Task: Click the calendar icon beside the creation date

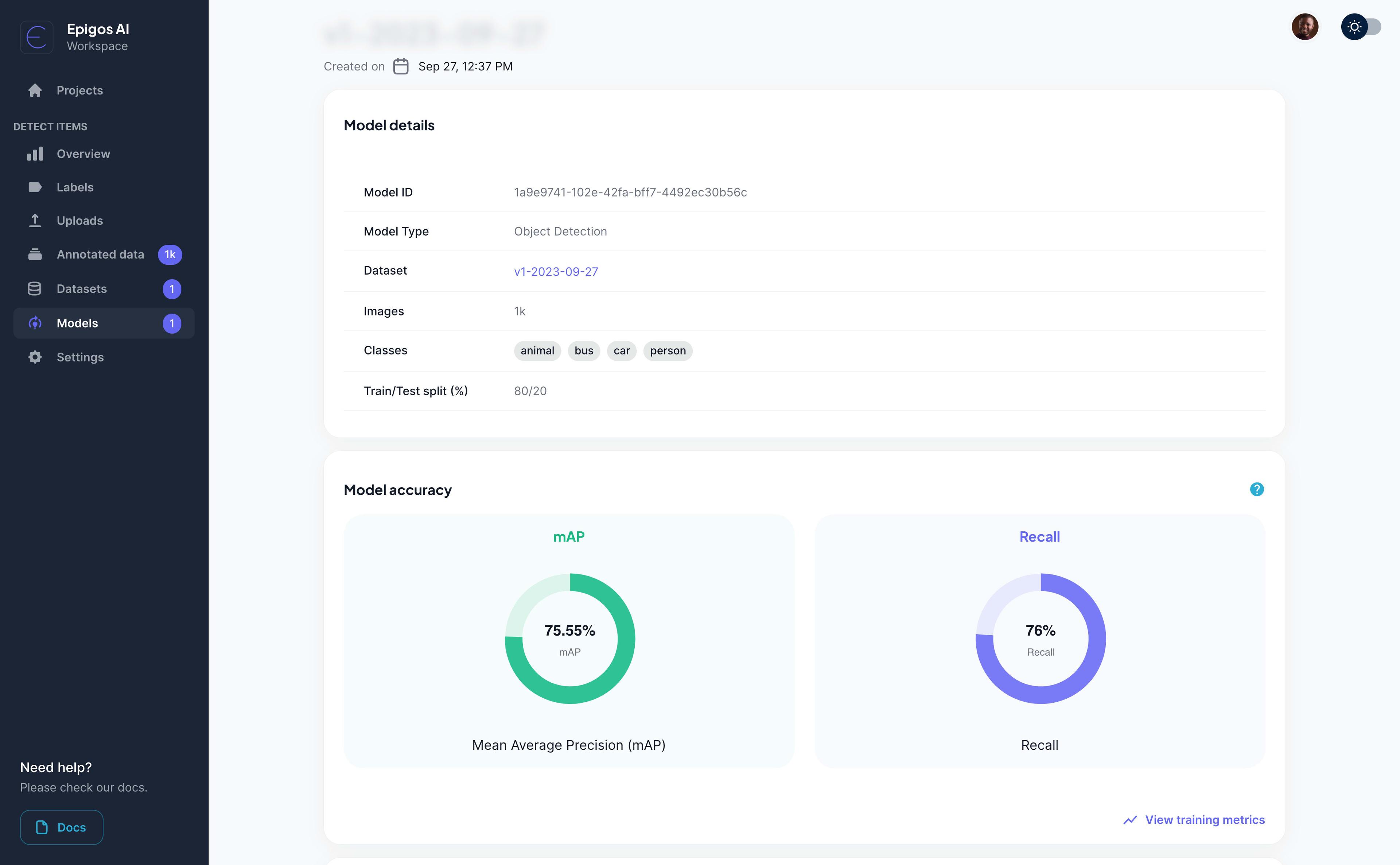Action: (x=401, y=66)
